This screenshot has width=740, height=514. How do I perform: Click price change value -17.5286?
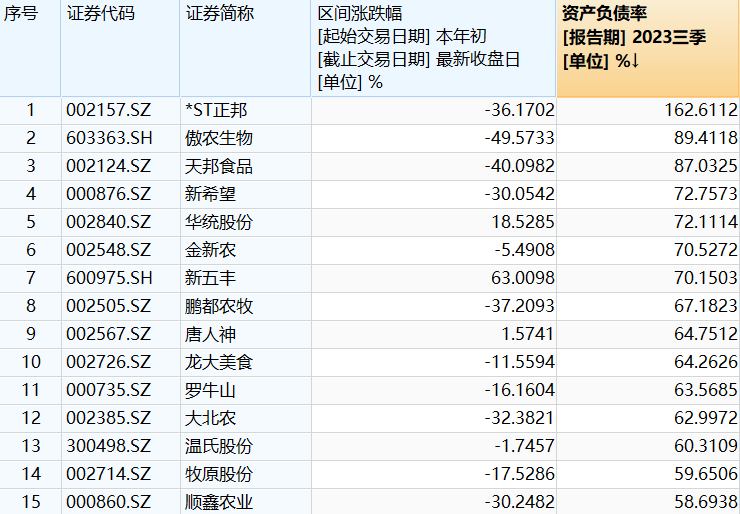(520, 474)
